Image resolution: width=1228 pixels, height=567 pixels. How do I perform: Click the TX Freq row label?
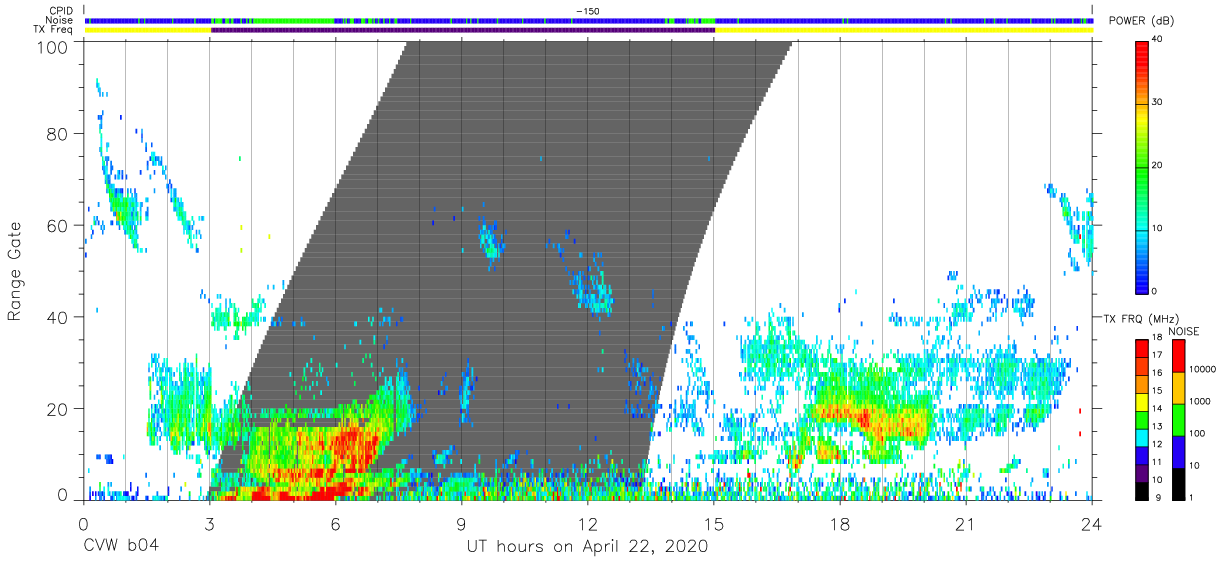click(x=55, y=30)
